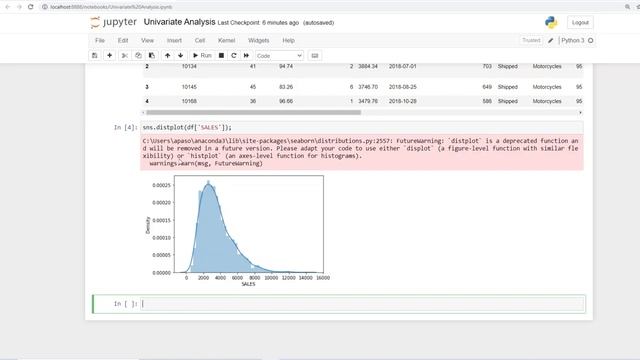This screenshot has height=360, width=640.
Task: Open the command palette keyboard icon
Action: 315,56
